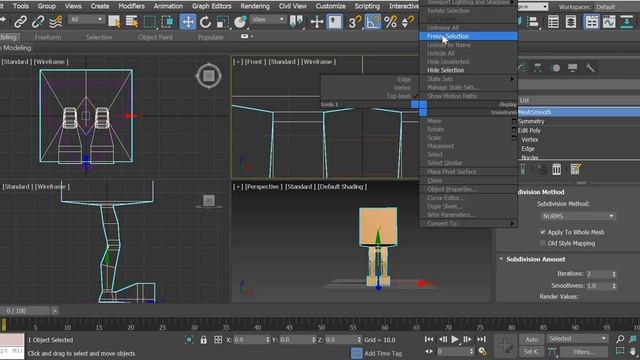Open the Graph Editors menu

211,6
